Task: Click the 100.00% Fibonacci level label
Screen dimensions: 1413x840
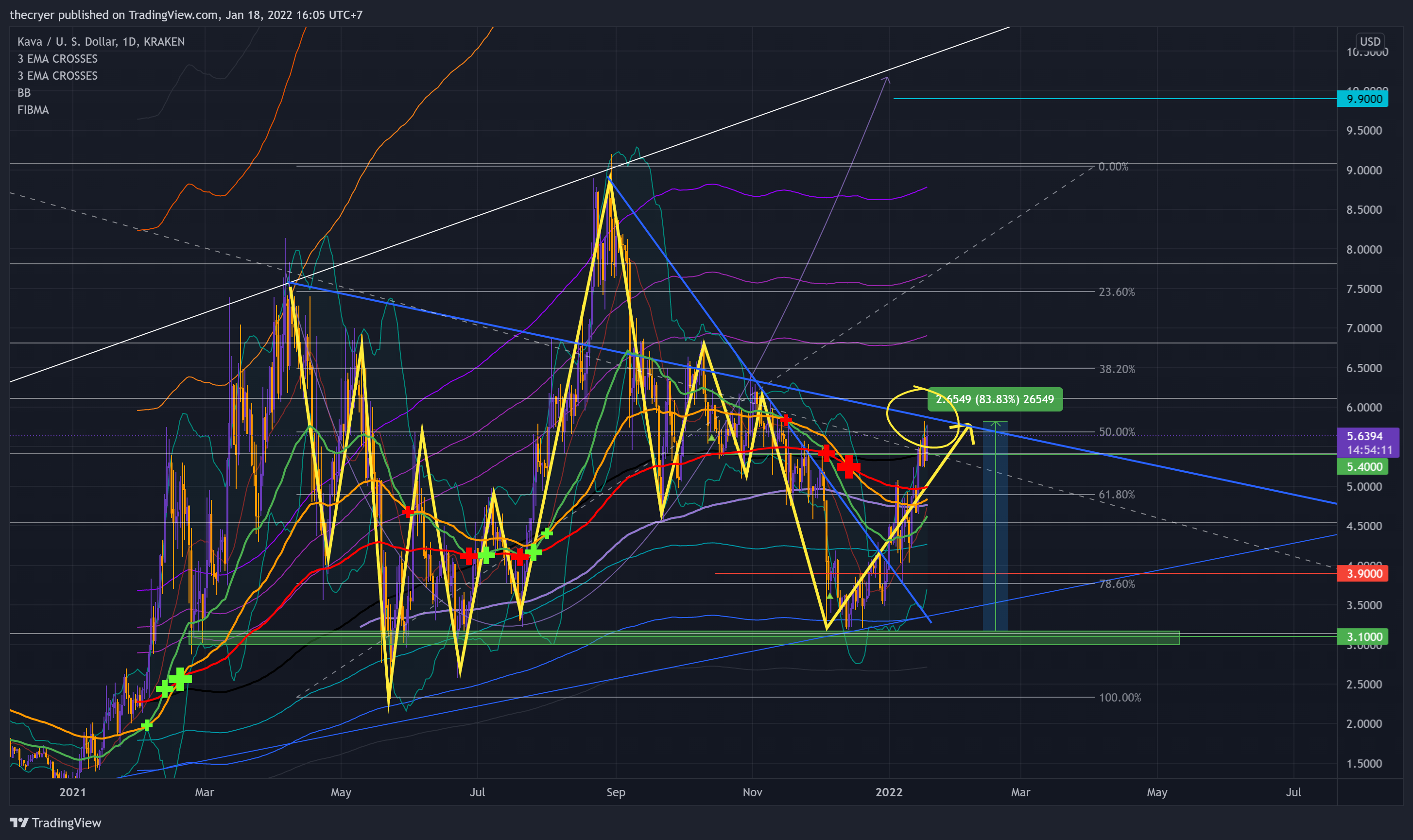Action: click(x=1120, y=697)
